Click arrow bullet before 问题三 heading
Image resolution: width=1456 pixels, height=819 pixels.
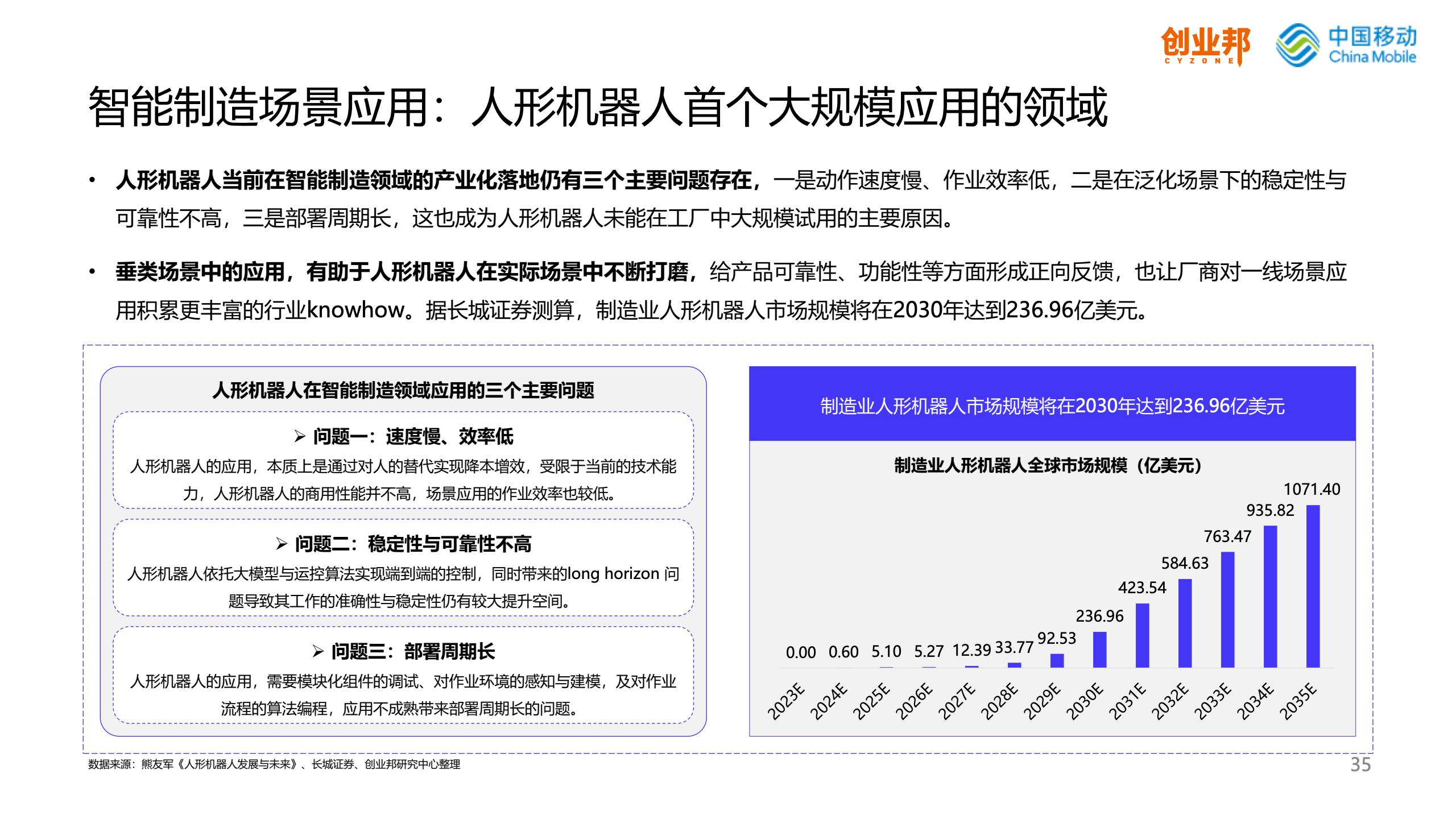tap(318, 652)
